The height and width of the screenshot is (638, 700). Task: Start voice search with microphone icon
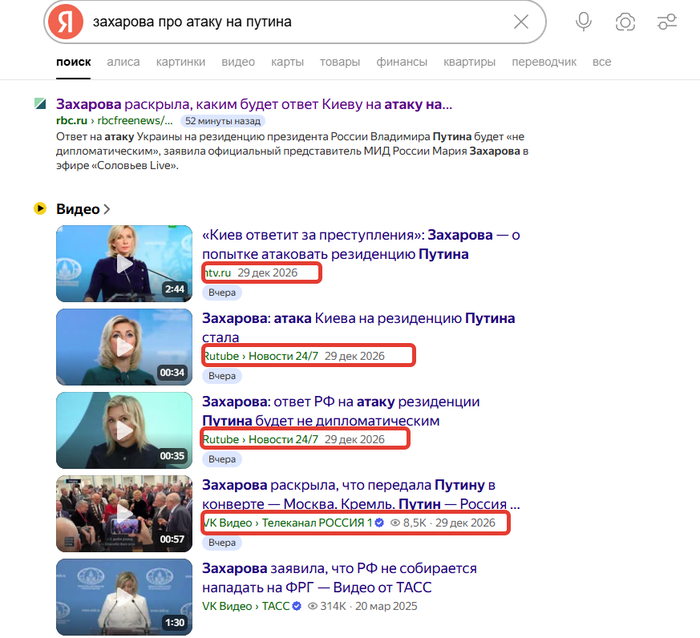[583, 22]
